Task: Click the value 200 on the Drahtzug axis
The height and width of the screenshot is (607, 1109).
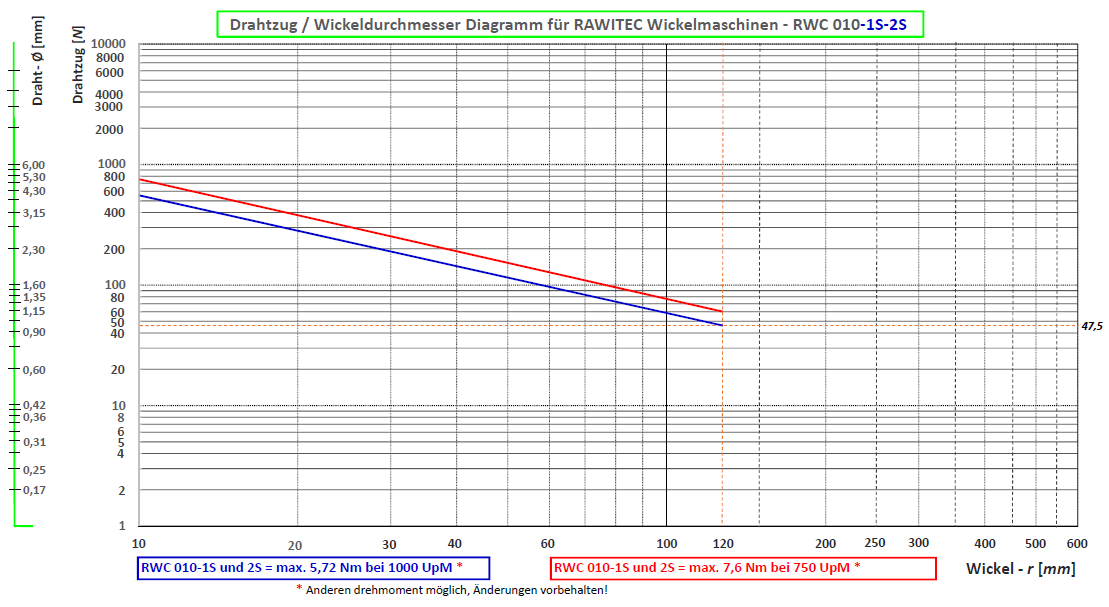Action: pos(114,250)
